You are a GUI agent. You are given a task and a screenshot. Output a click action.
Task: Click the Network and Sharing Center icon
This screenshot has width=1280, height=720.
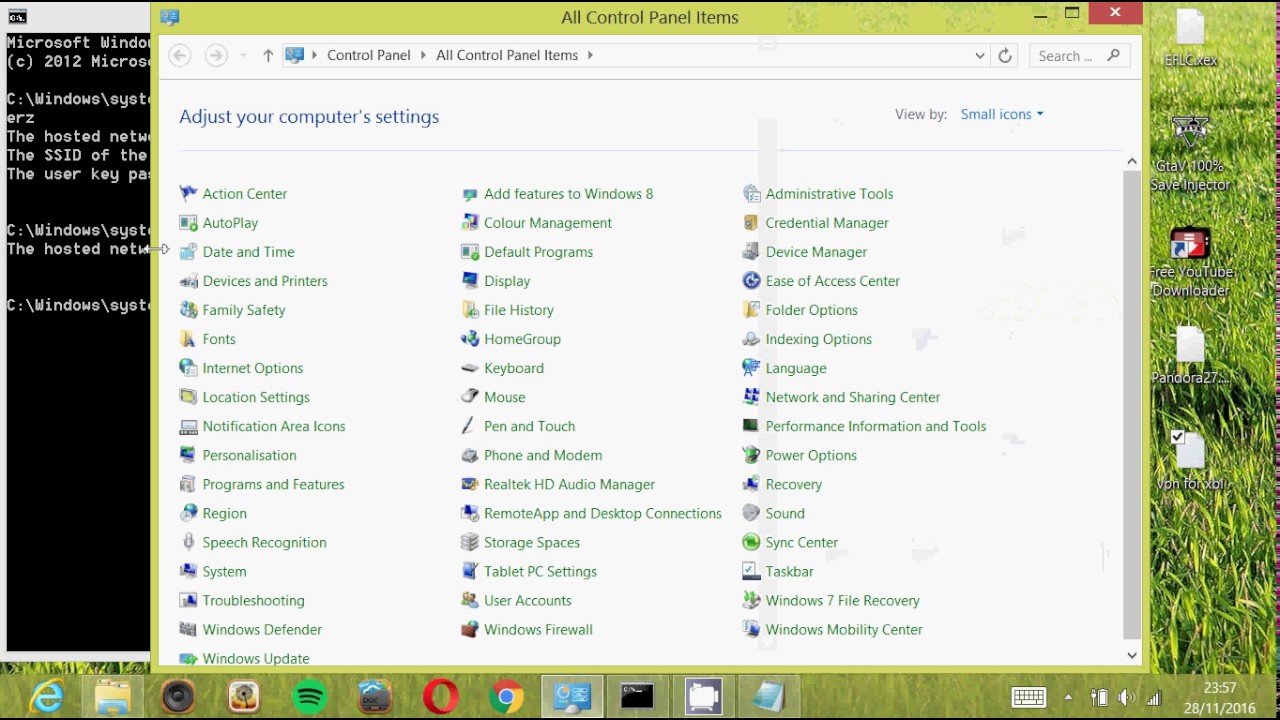pos(751,397)
